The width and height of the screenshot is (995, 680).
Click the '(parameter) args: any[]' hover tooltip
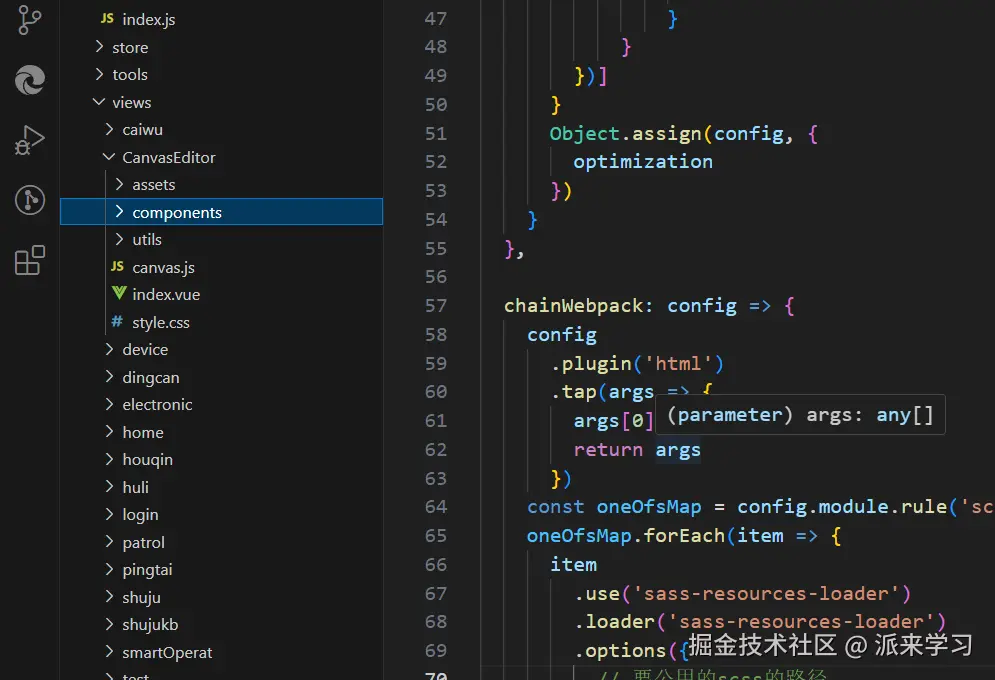(800, 415)
